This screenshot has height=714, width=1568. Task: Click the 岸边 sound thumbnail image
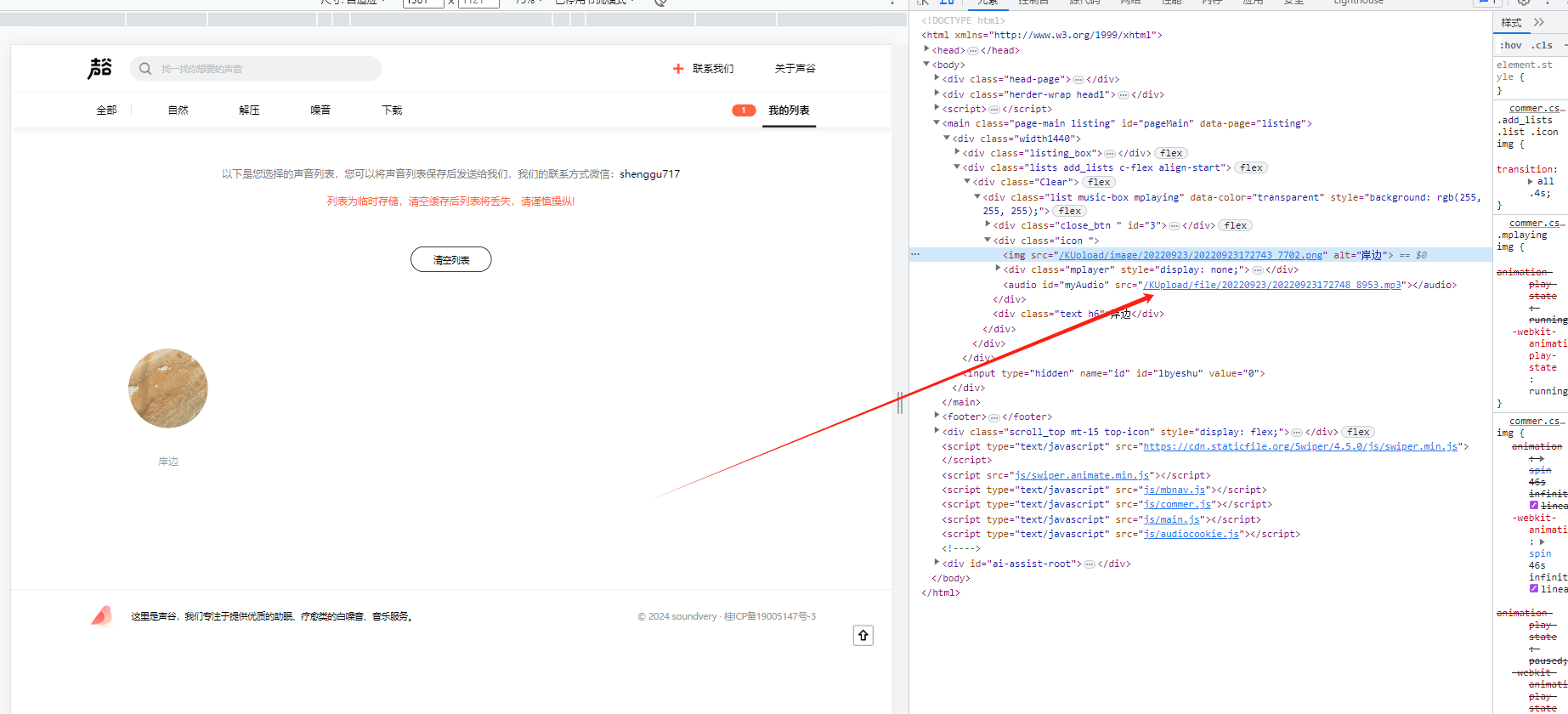[x=168, y=388]
